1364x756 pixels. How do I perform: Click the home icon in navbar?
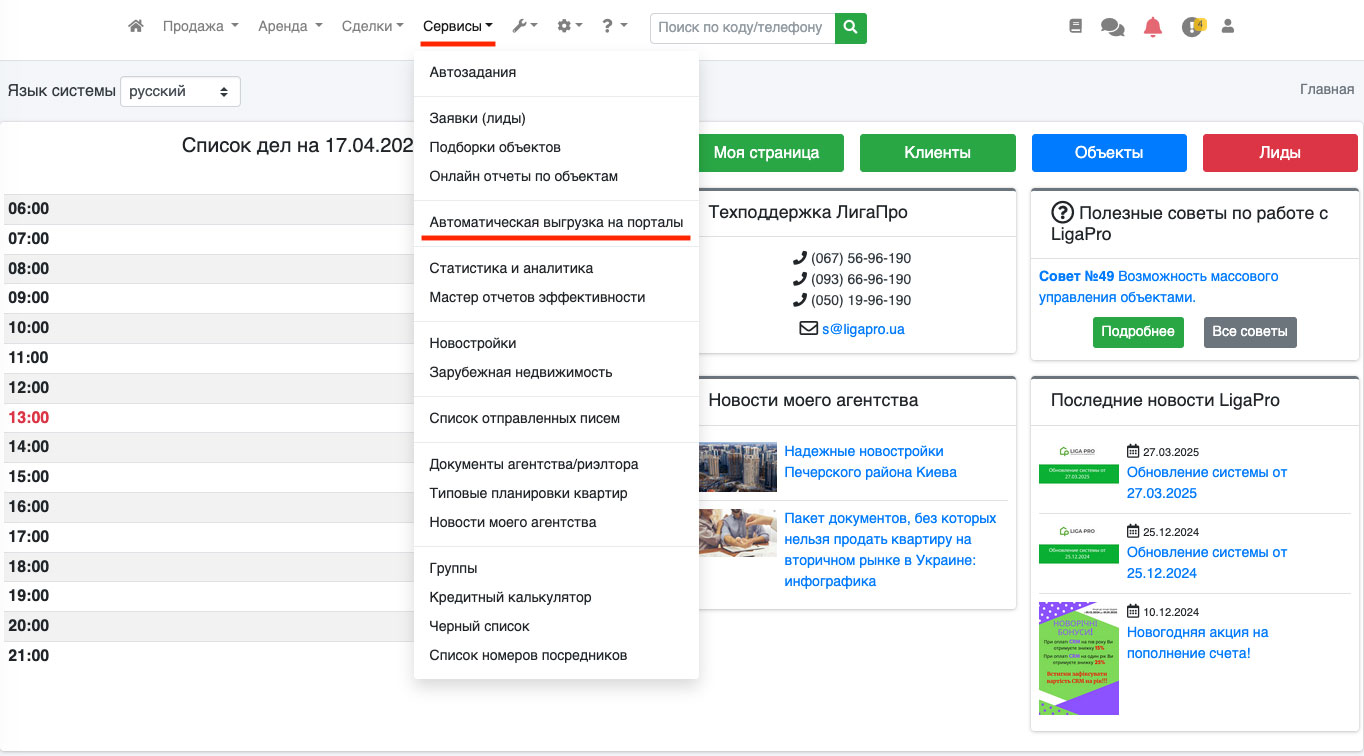pyautogui.click(x=136, y=27)
